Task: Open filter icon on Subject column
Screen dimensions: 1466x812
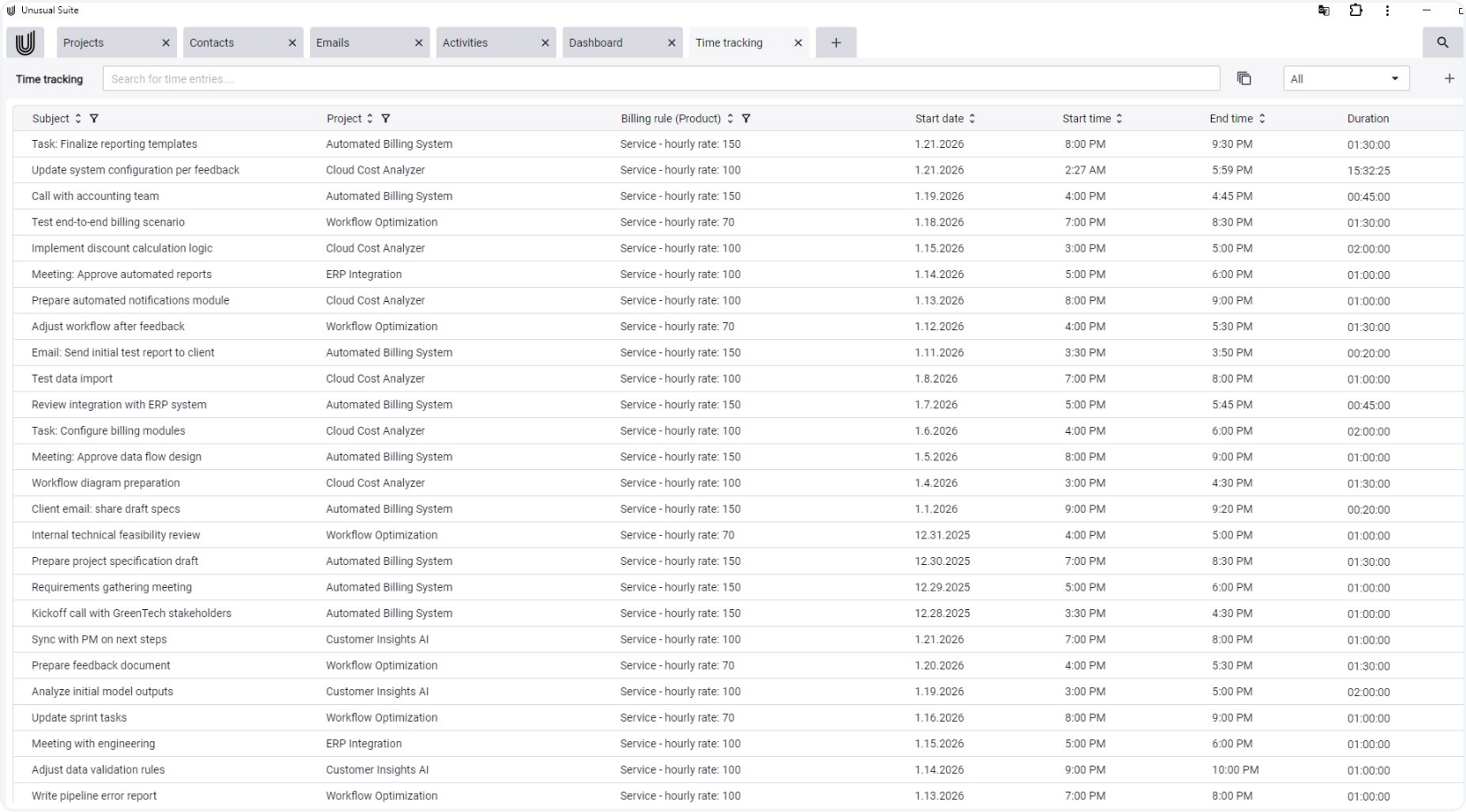Action: (x=95, y=119)
